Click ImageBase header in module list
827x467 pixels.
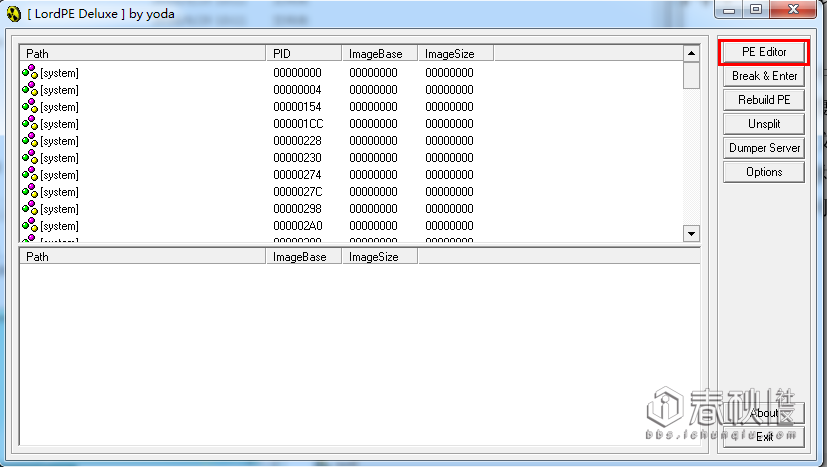click(x=304, y=256)
